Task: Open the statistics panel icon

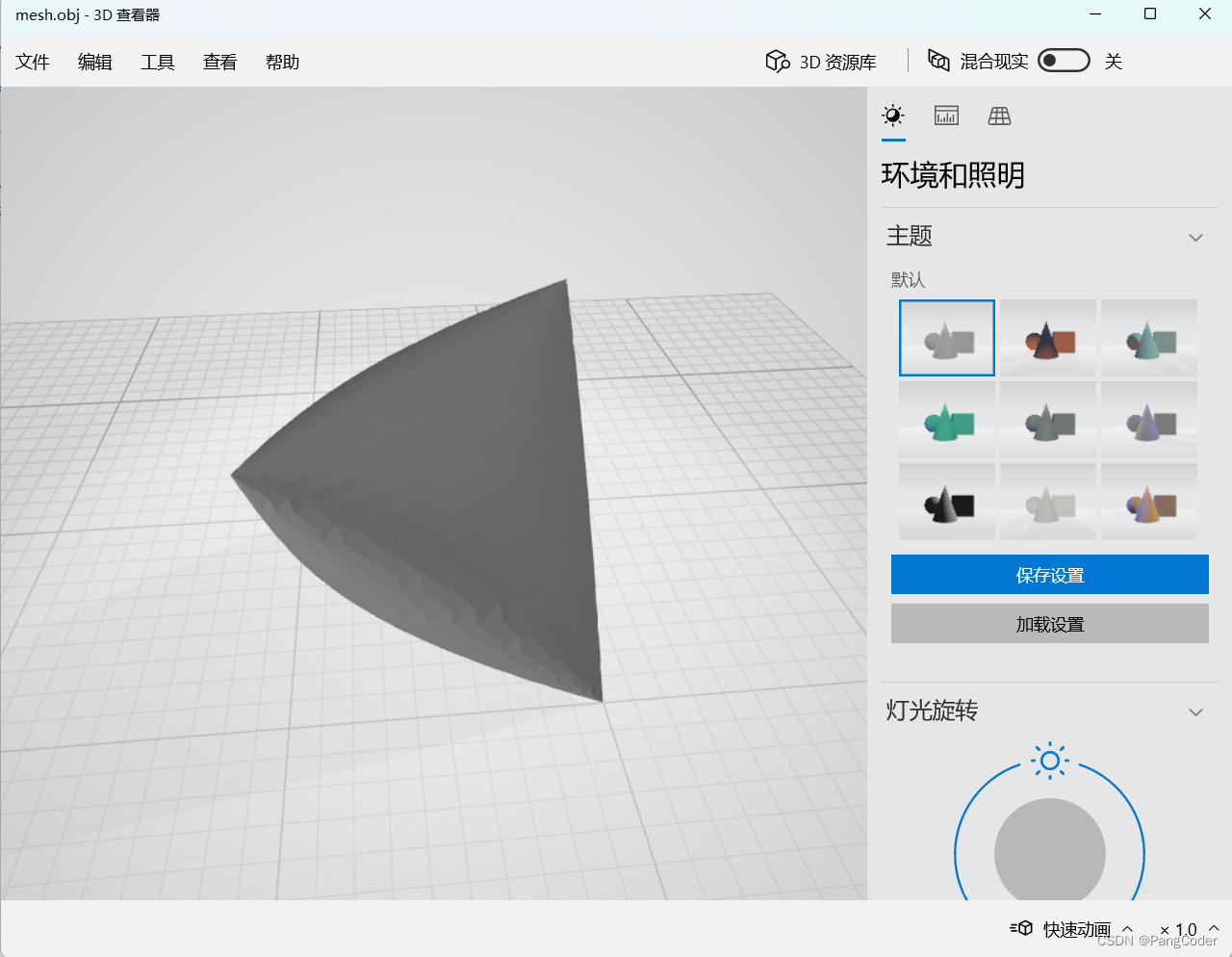Action: click(945, 116)
